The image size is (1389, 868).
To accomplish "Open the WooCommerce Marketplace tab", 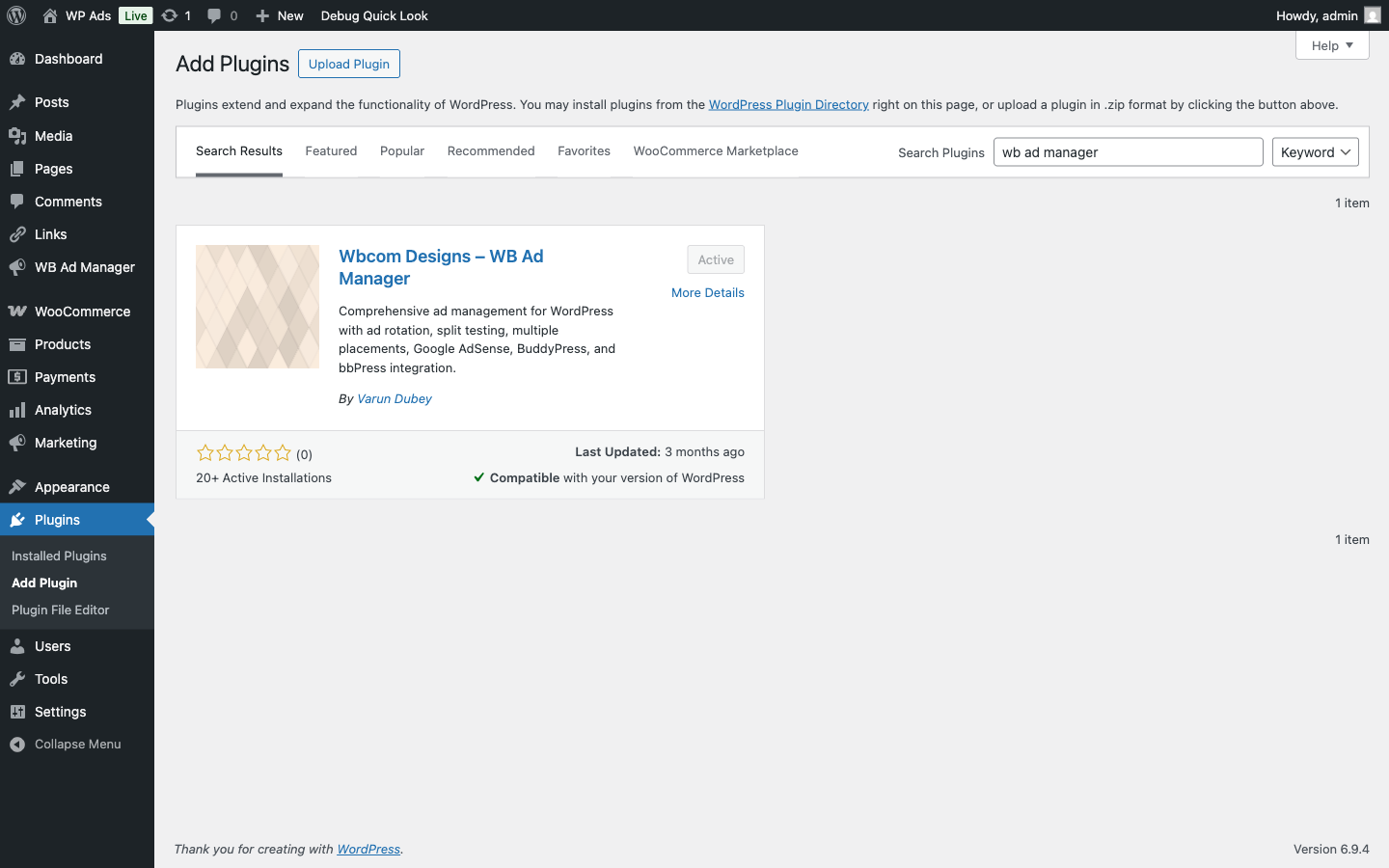I will point(716,151).
